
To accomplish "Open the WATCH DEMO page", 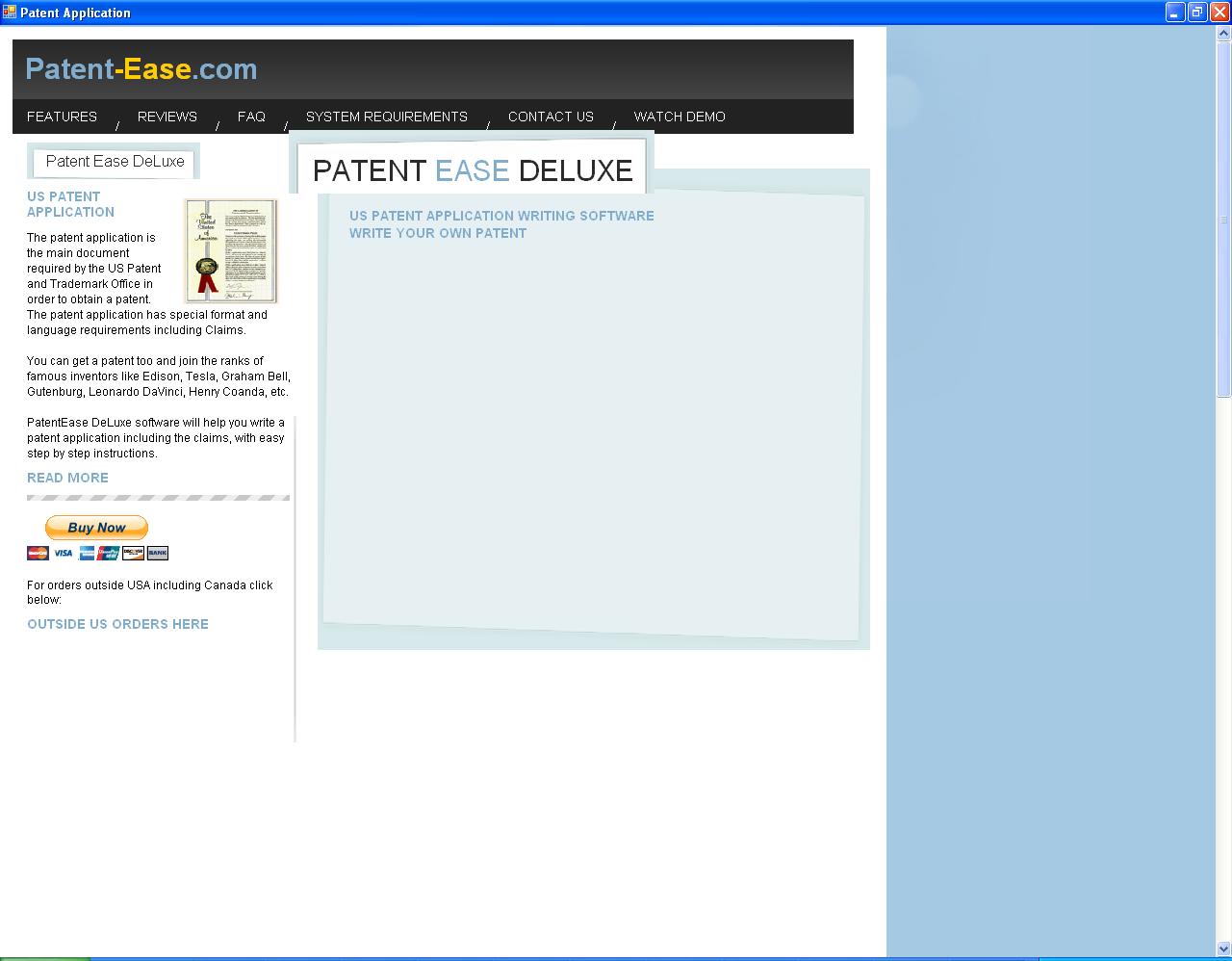I will click(680, 117).
